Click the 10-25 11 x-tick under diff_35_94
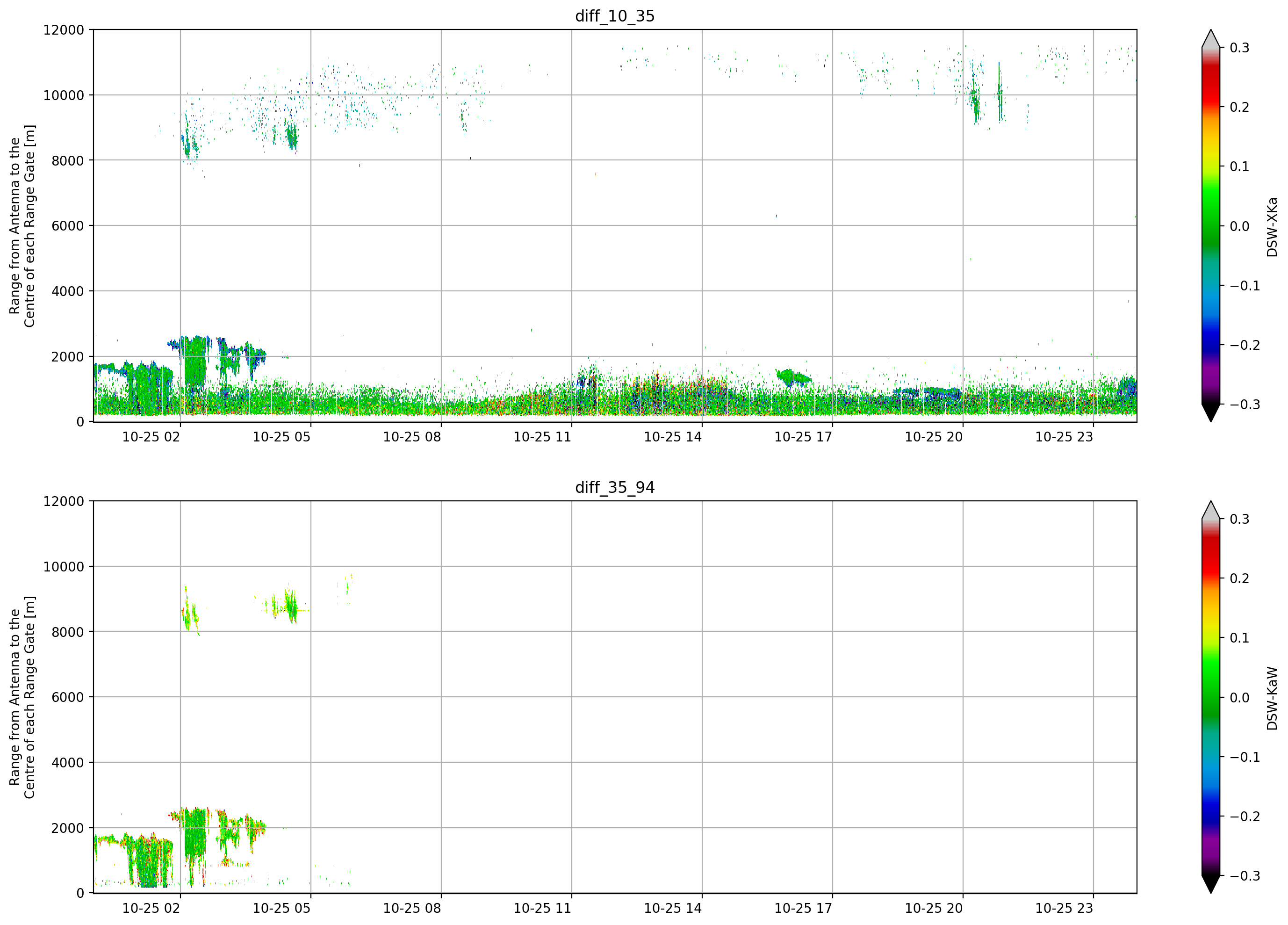This screenshot has height=925, width=1288. (542, 909)
